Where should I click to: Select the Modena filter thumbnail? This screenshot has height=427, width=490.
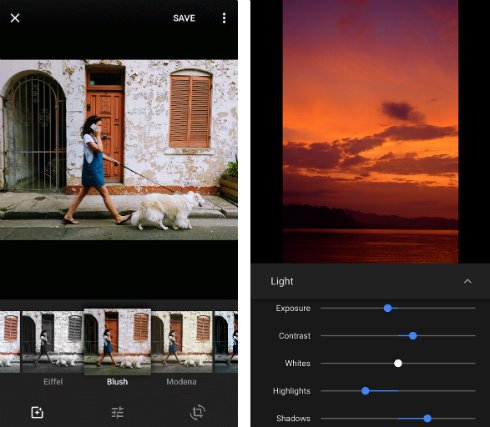182,342
